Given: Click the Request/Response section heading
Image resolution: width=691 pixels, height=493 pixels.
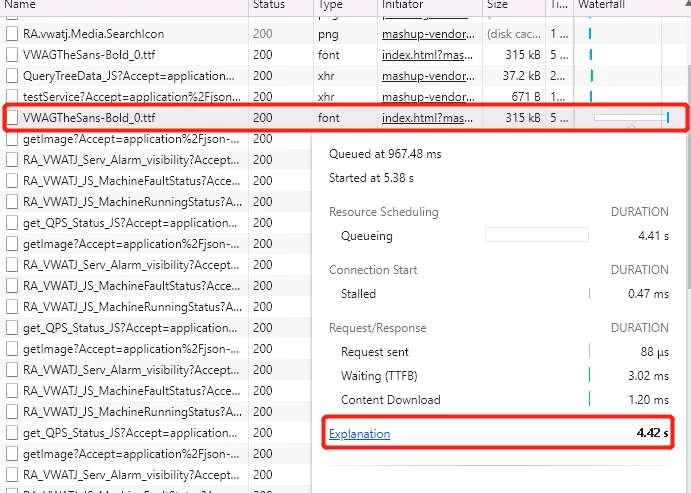Looking at the screenshot, I should click(378, 328).
